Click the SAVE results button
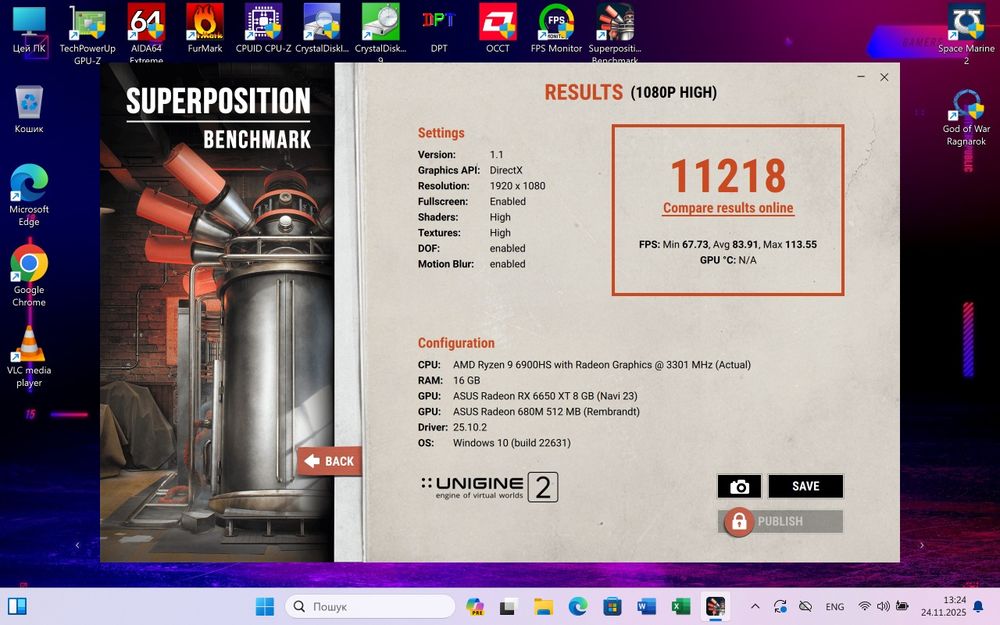This screenshot has width=1000, height=625. coord(805,487)
